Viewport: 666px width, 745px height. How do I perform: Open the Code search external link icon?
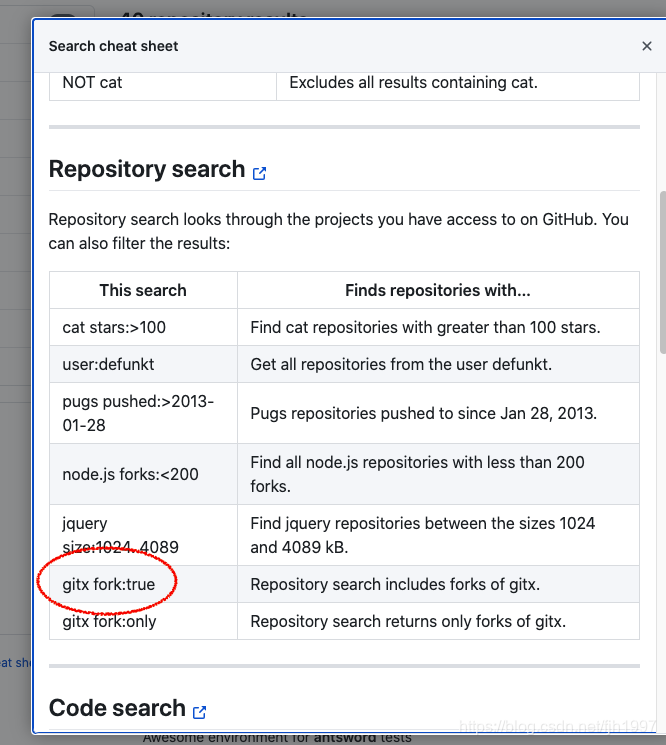pos(200,712)
